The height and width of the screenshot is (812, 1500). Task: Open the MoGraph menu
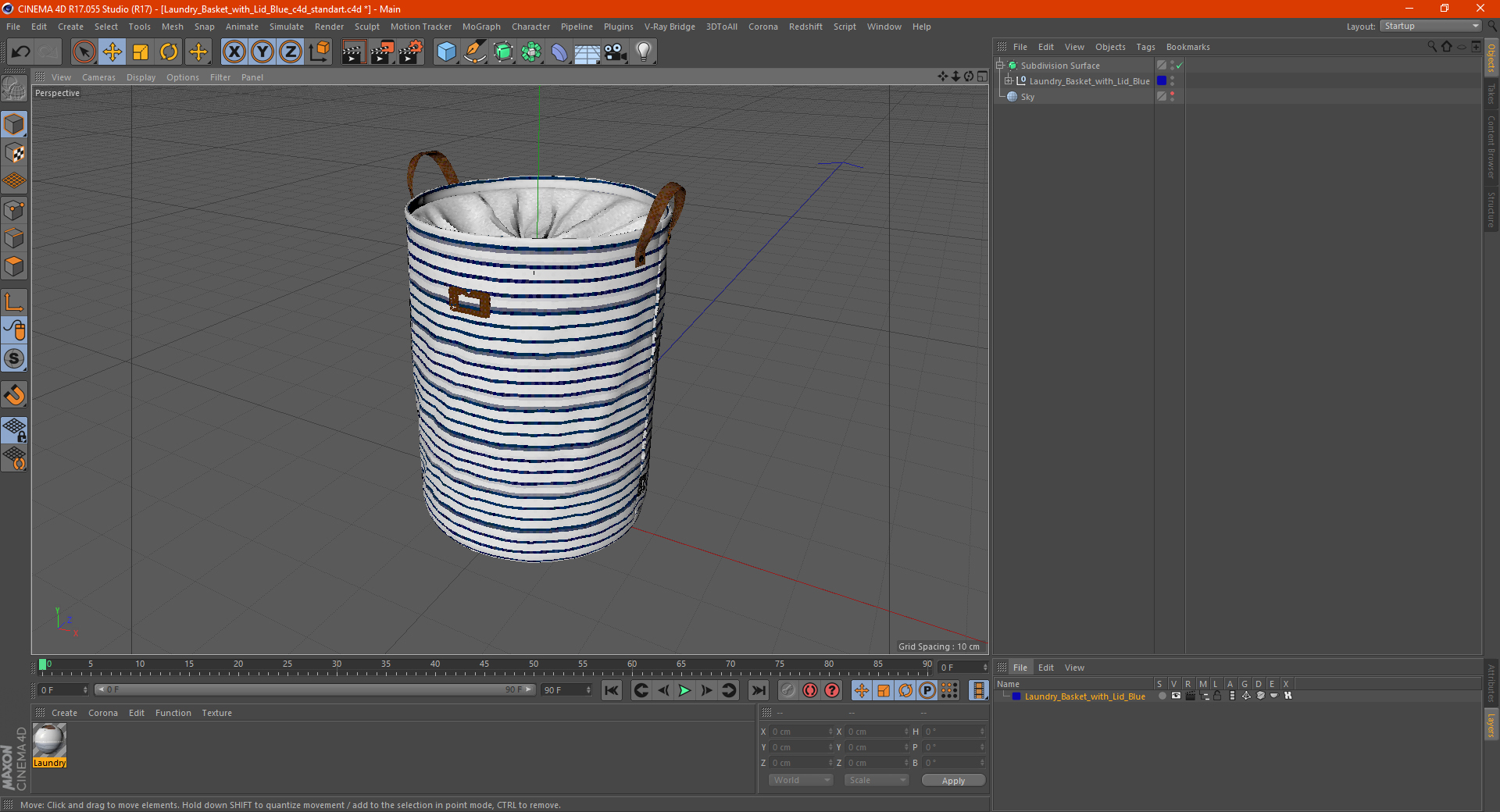point(480,27)
